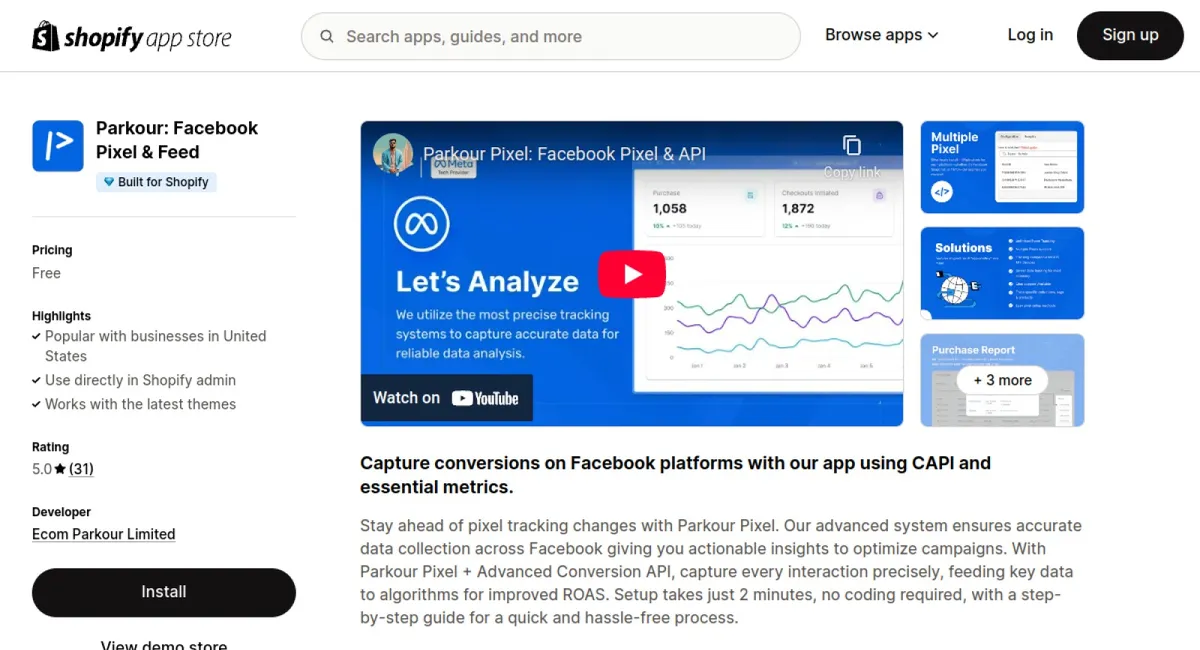
Task: Click the Parkour Pixel video title
Action: (x=564, y=154)
